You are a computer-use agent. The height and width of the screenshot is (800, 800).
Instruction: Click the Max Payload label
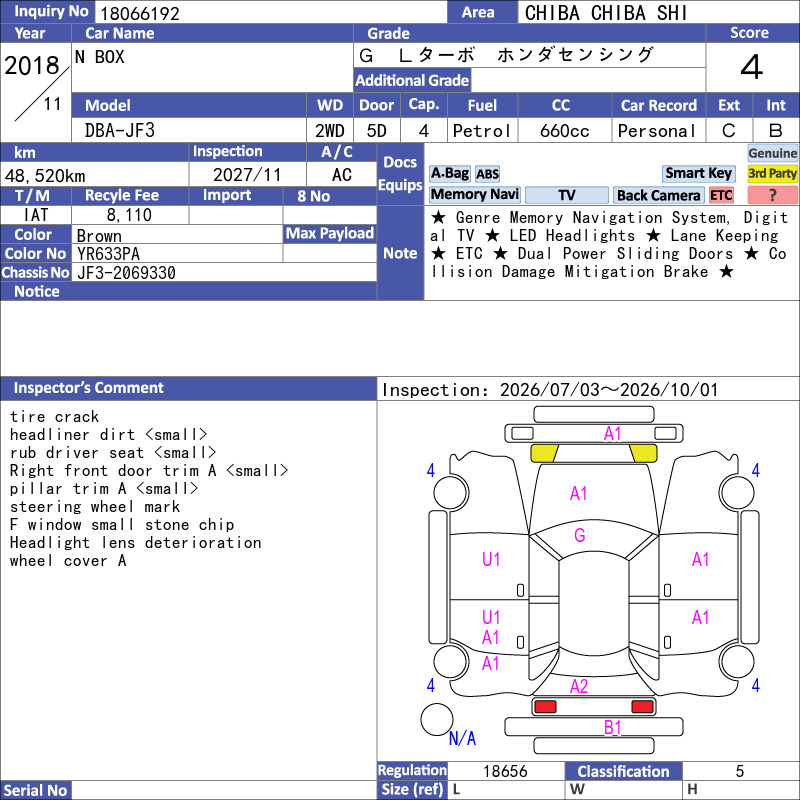click(330, 233)
